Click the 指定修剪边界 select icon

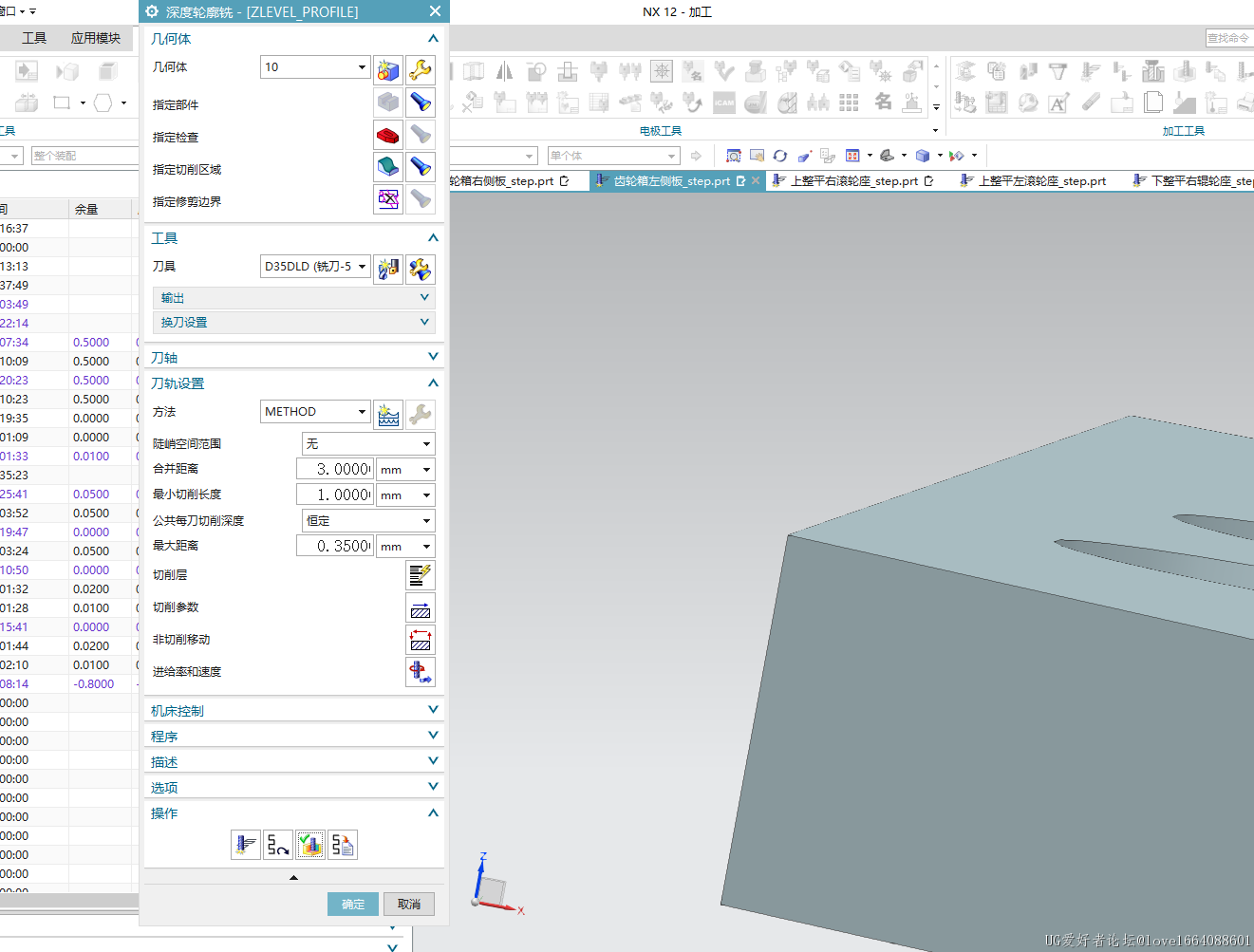[x=387, y=199]
